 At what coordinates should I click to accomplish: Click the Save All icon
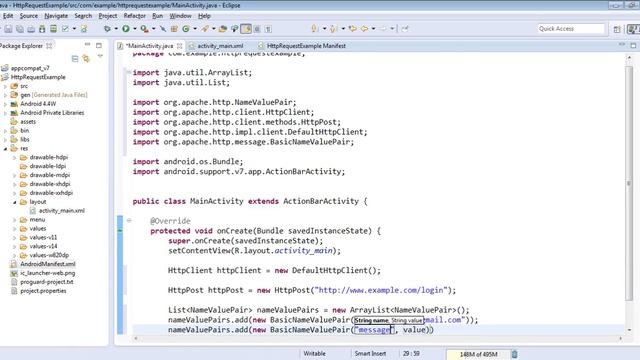pyautogui.click(x=20, y=29)
